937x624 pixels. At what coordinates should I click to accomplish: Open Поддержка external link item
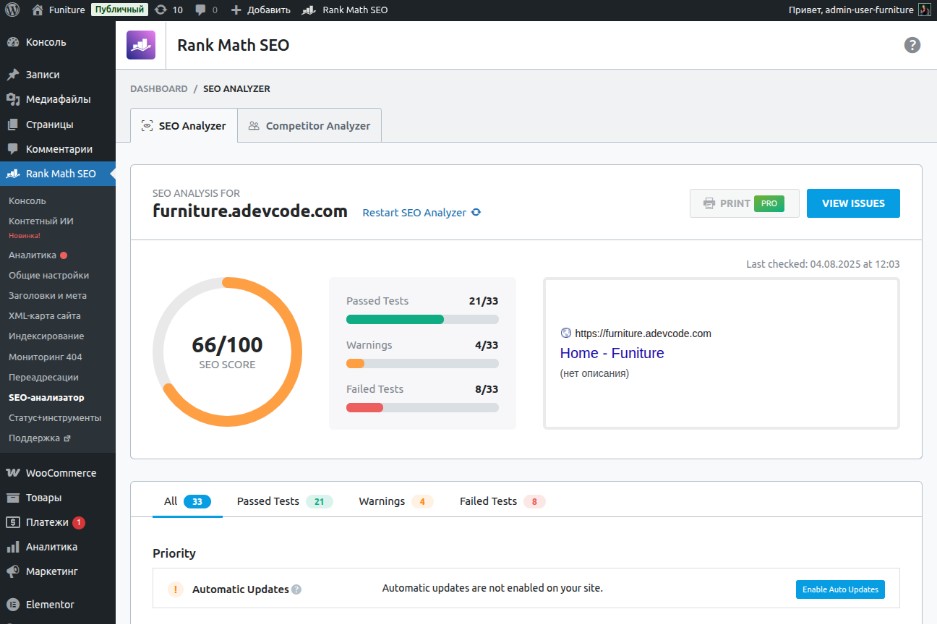(x=39, y=438)
